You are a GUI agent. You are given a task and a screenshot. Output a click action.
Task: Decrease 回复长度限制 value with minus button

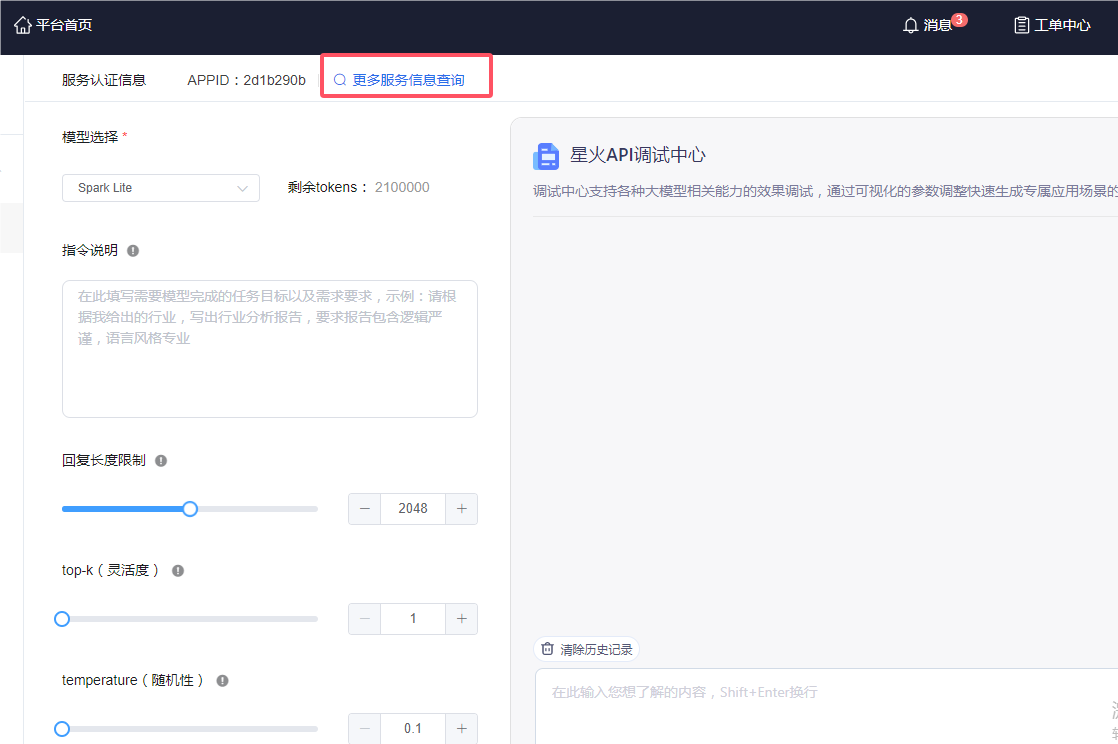point(364,509)
